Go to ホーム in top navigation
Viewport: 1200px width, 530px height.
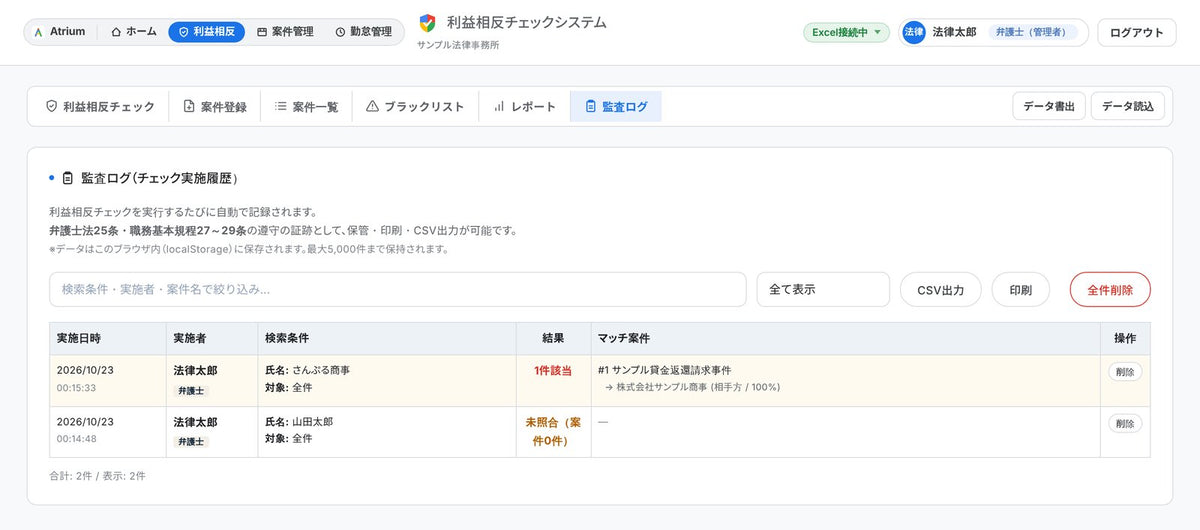pos(134,32)
